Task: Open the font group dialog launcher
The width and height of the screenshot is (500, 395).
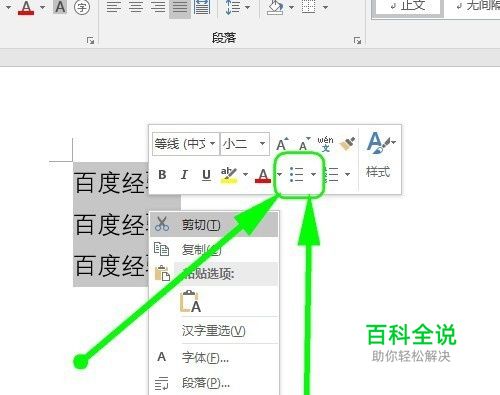Action: [x=90, y=41]
